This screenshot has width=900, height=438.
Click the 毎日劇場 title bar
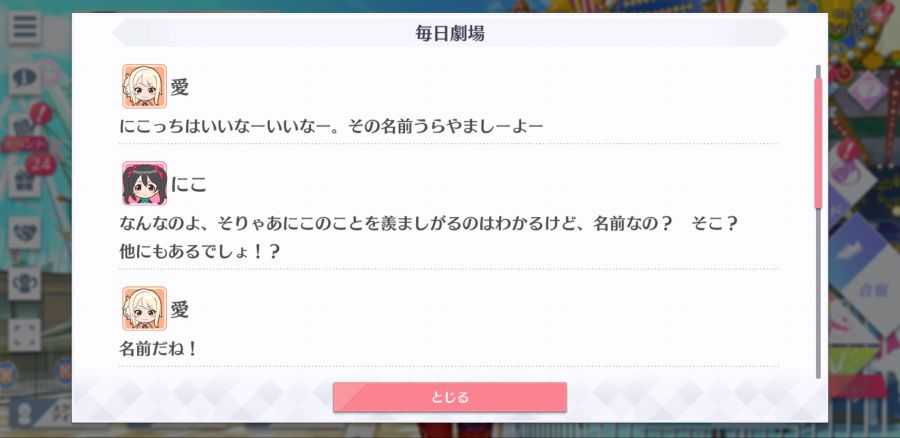pyautogui.click(x=450, y=33)
